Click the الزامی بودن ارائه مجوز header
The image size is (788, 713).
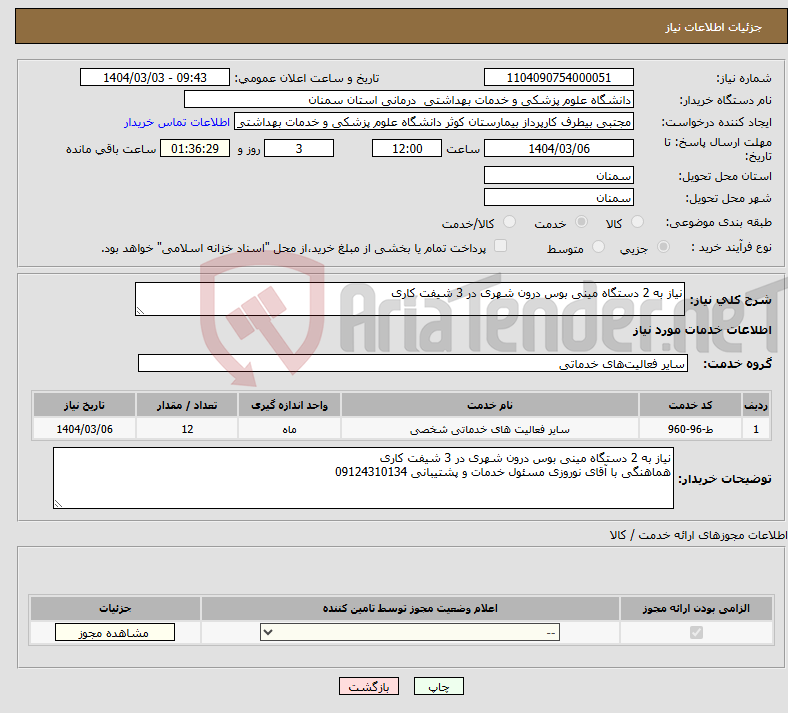[696, 608]
